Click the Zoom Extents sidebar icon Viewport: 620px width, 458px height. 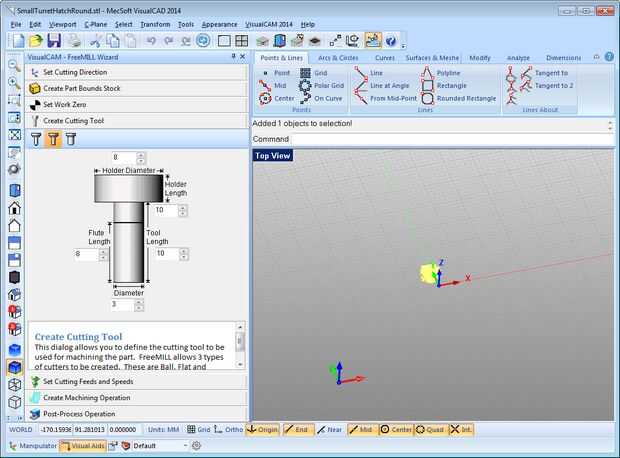[x=14, y=134]
